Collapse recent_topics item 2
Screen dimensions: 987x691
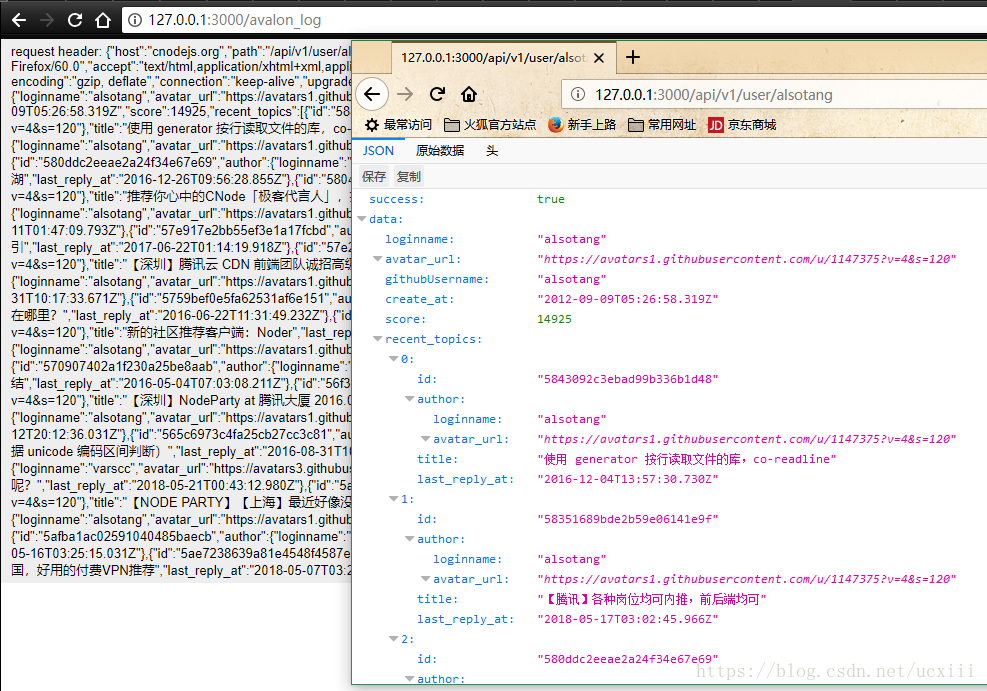(393, 639)
